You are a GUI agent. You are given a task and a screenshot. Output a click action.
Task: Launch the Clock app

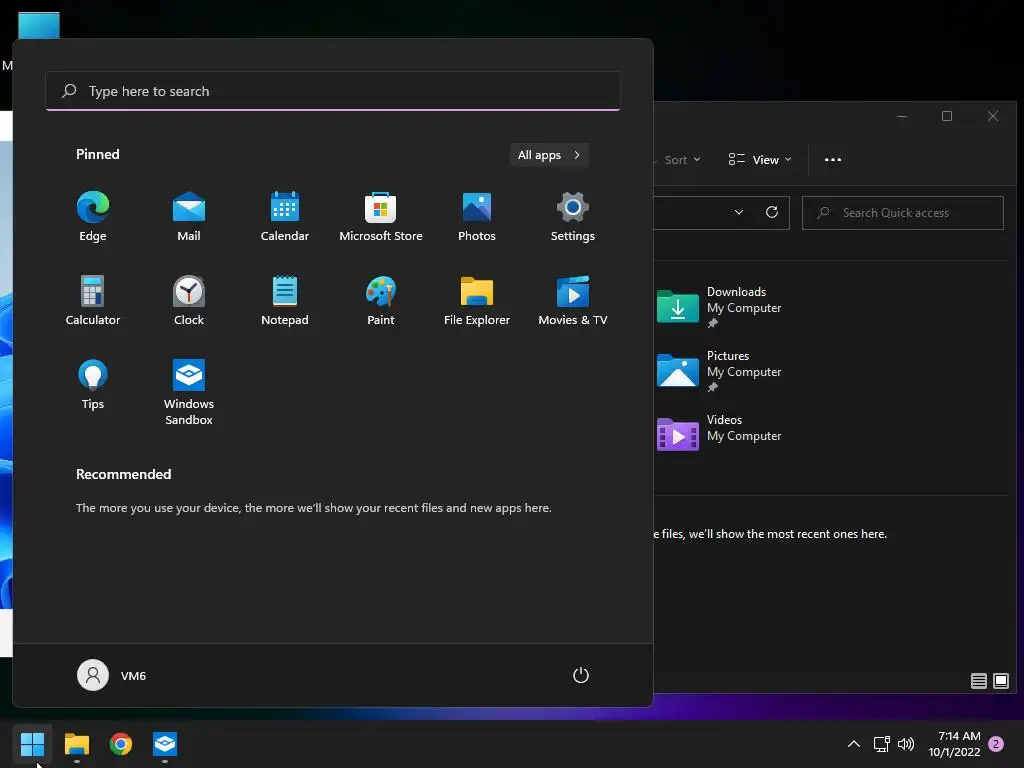click(189, 300)
